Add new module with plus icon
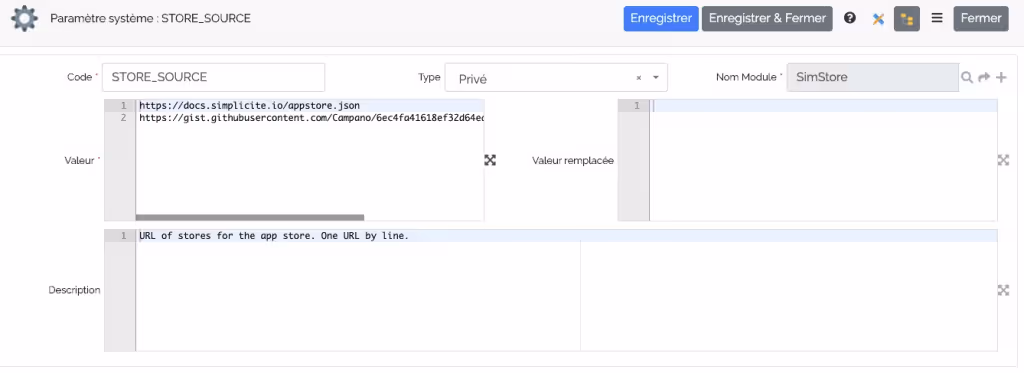The image size is (1024, 373). pyautogui.click(x=1001, y=77)
